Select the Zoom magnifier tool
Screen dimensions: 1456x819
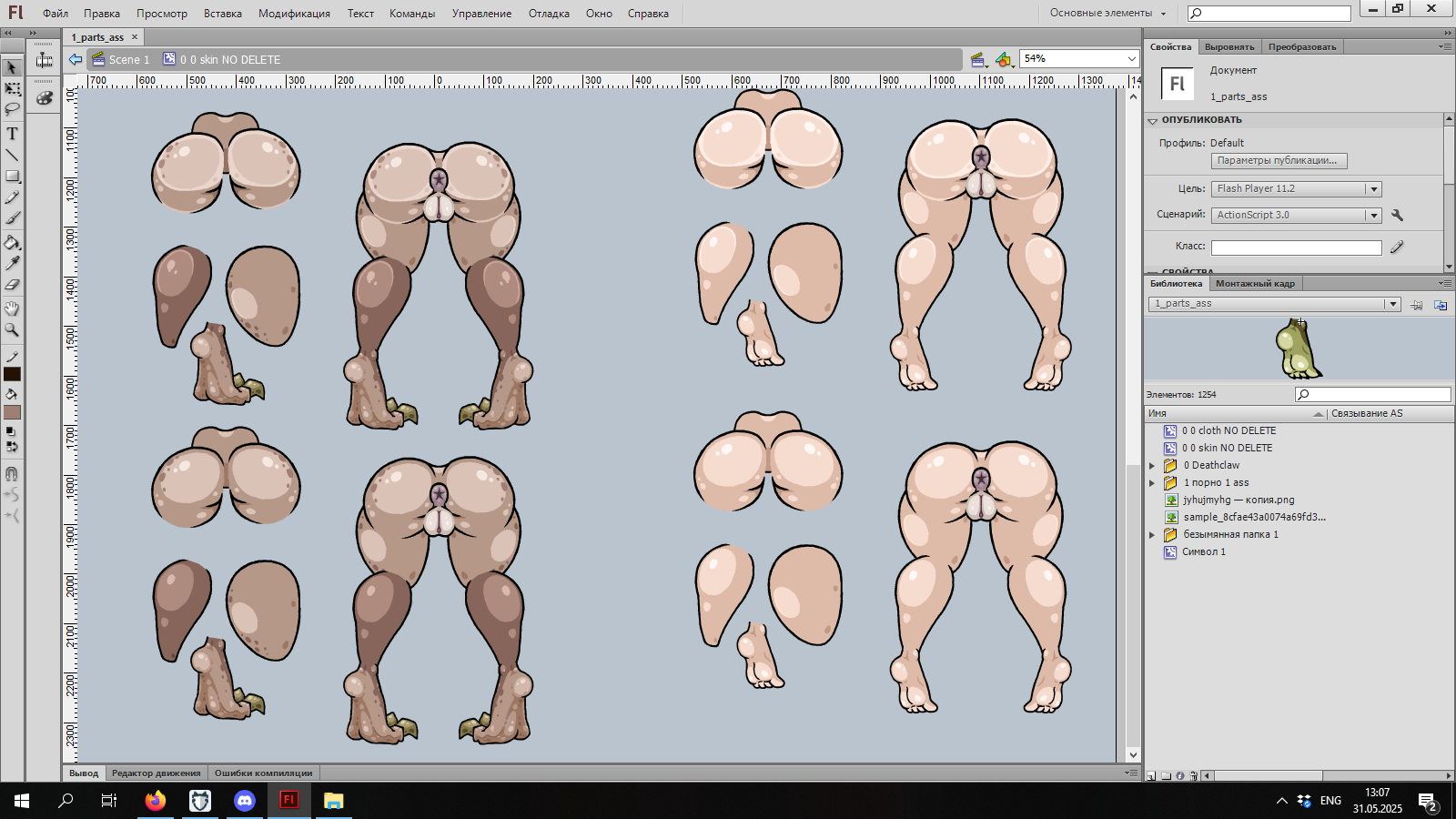coord(12,329)
